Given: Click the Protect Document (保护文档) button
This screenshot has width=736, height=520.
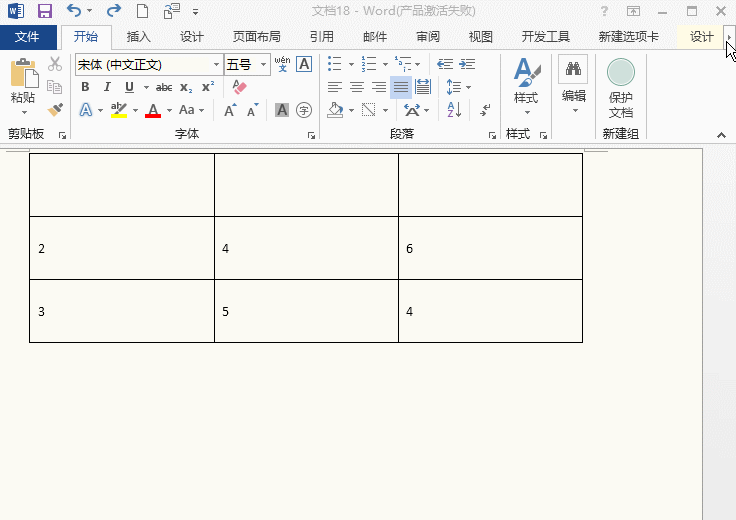Looking at the screenshot, I should click(621, 89).
